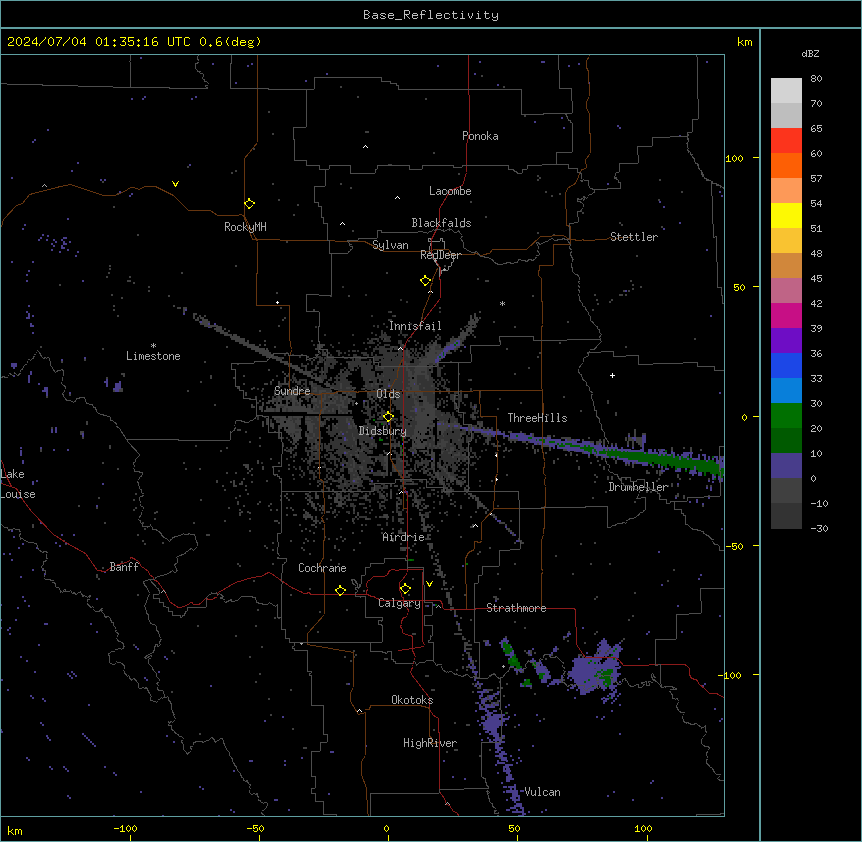The height and width of the screenshot is (842, 862).
Task: Select the pink 42-45 dBZ legend swatch
Action: point(786,291)
